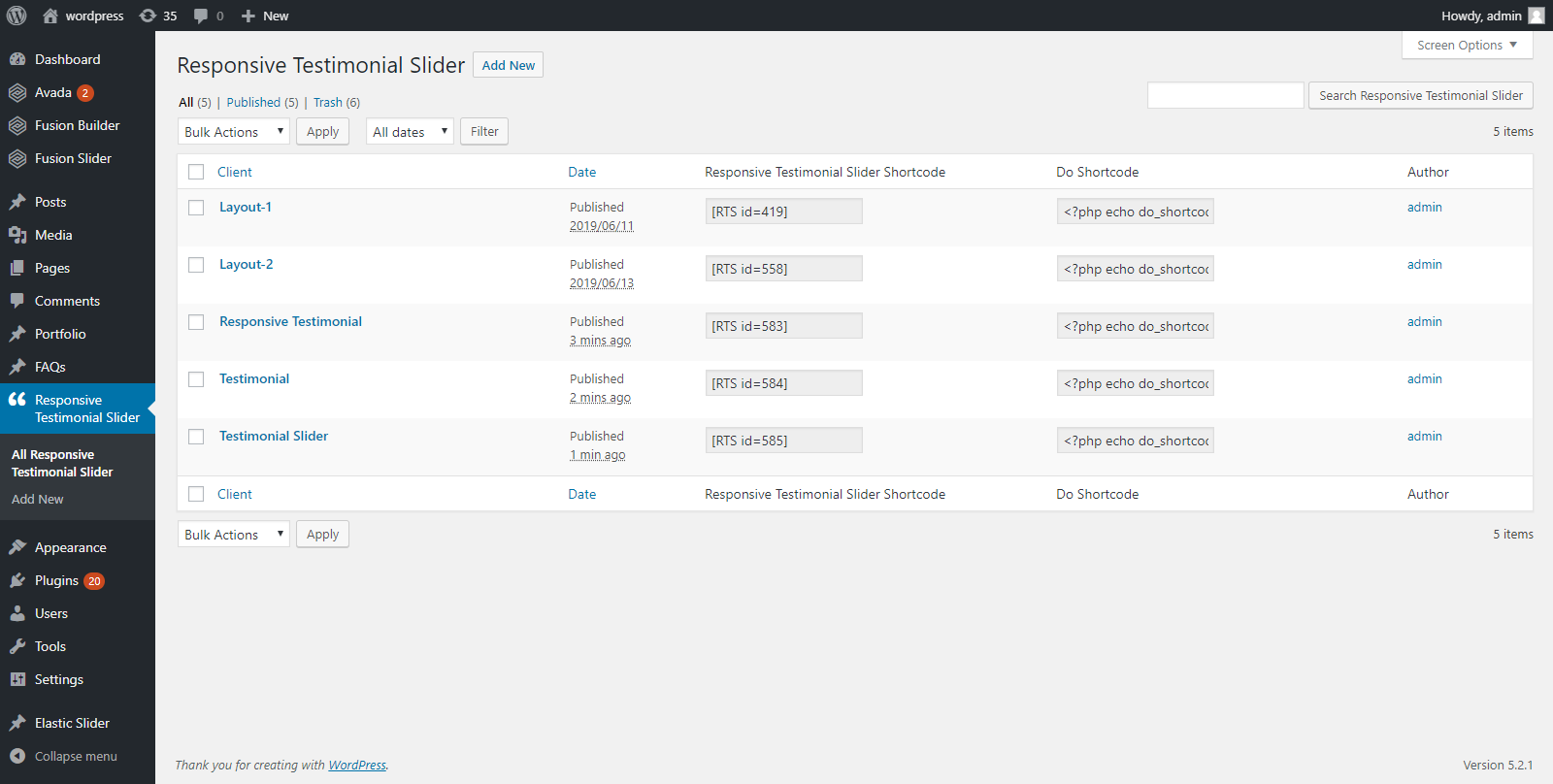Click the Fusion Slider sidebar icon

pyautogui.click(x=17, y=158)
